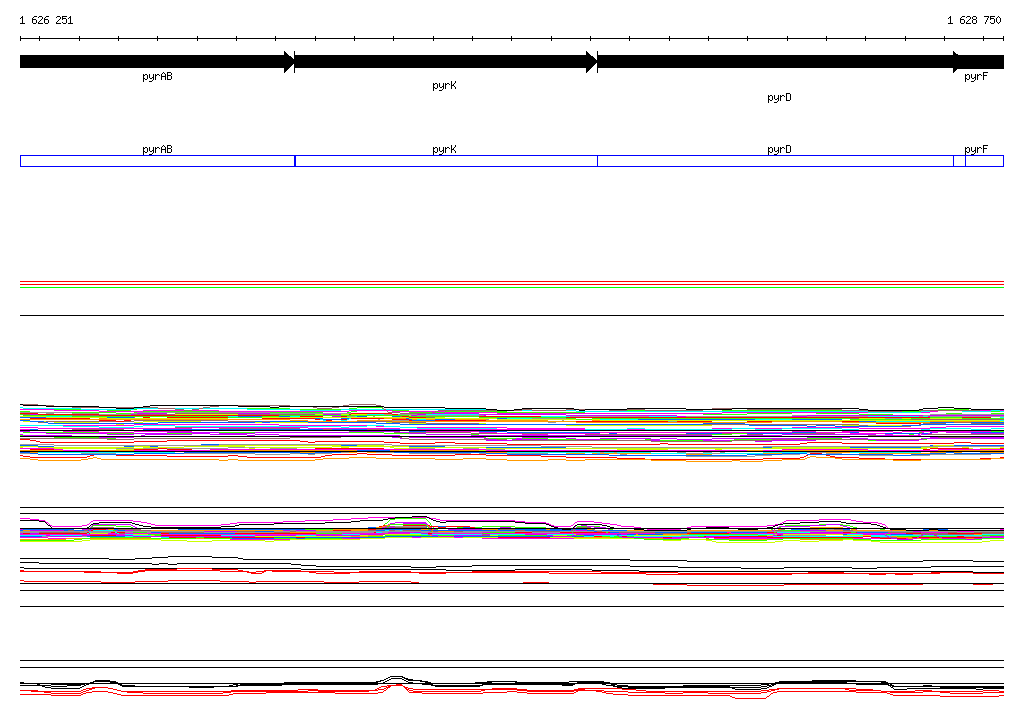Click end coordinate 1 628 750

click(974, 20)
